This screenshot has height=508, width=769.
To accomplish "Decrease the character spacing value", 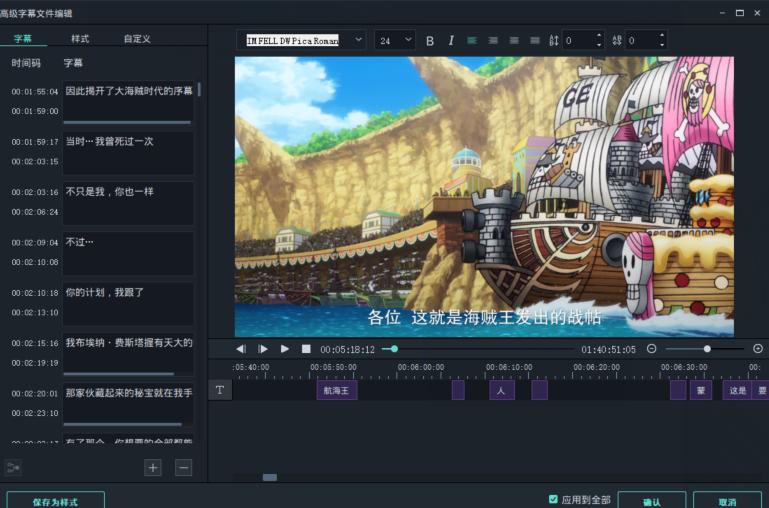I will (662, 45).
